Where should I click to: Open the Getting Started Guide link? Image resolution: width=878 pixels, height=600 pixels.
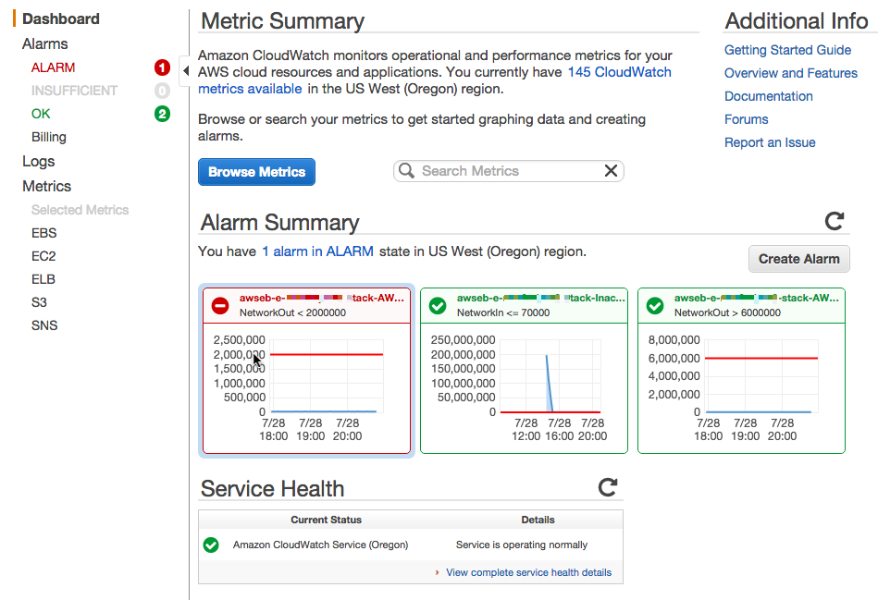787,50
